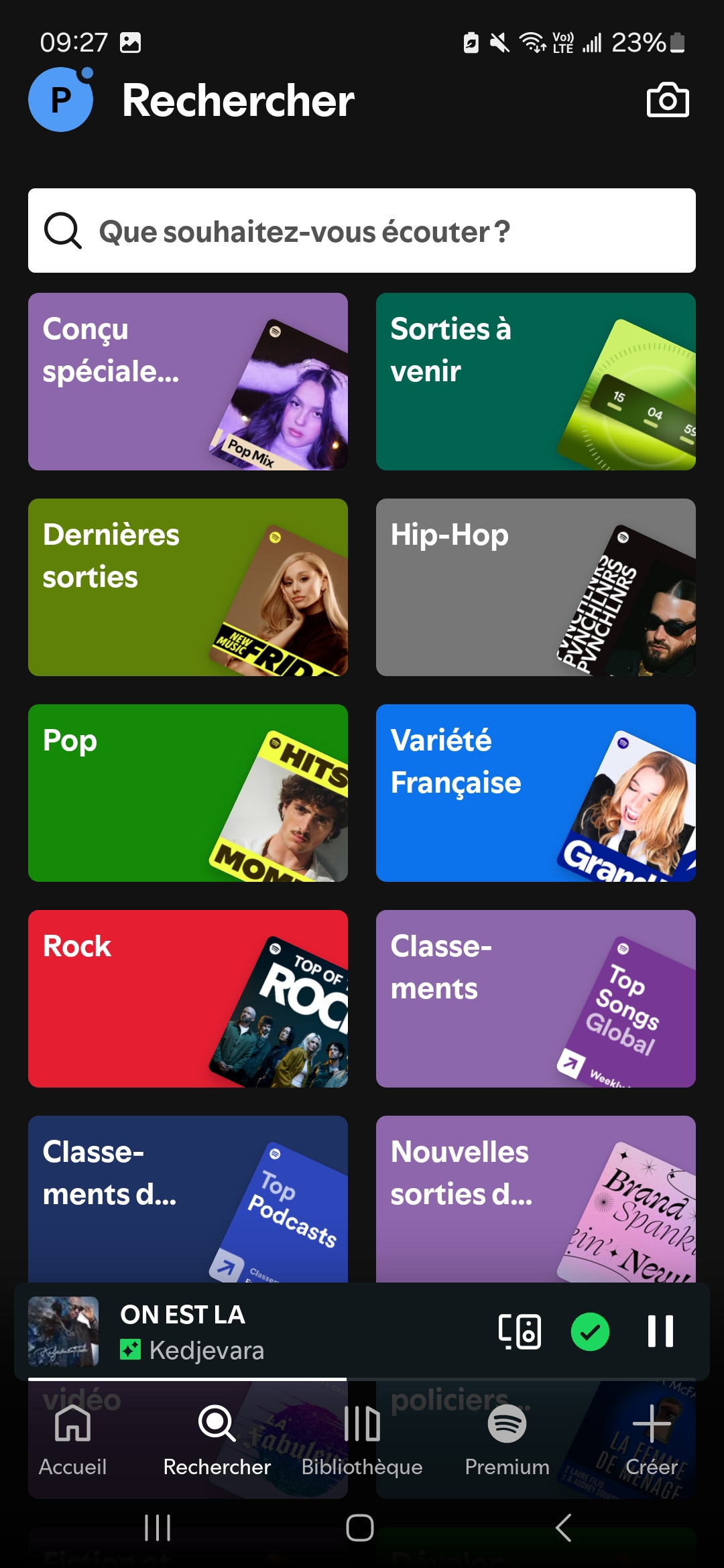Toggle the green saved checkmark
The width and height of the screenshot is (724, 1568).
tap(590, 1331)
